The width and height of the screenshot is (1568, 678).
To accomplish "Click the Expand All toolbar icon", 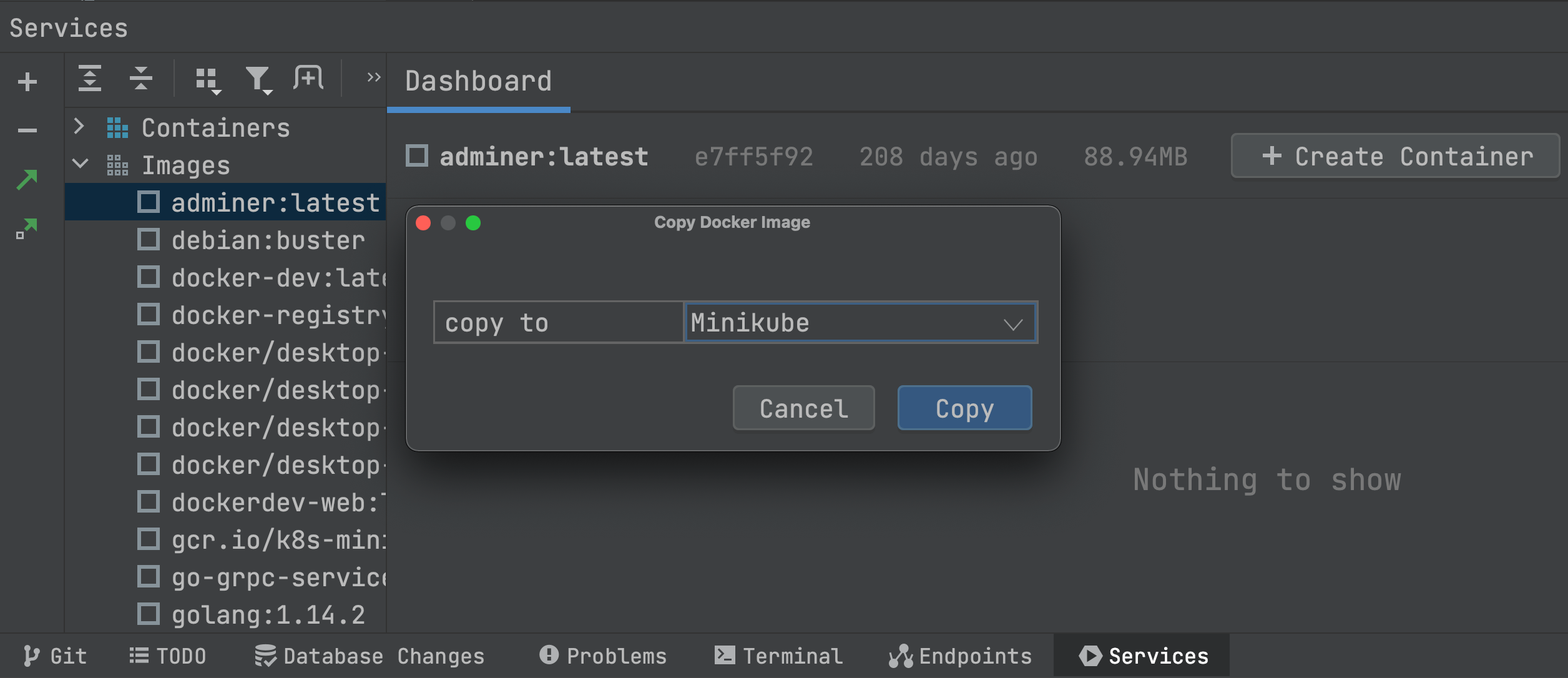I will click(x=90, y=79).
